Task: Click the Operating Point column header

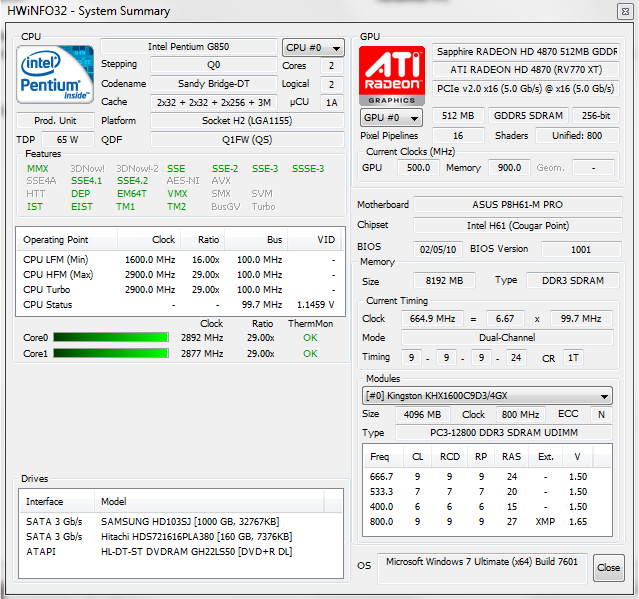Action: pyautogui.click(x=67, y=240)
